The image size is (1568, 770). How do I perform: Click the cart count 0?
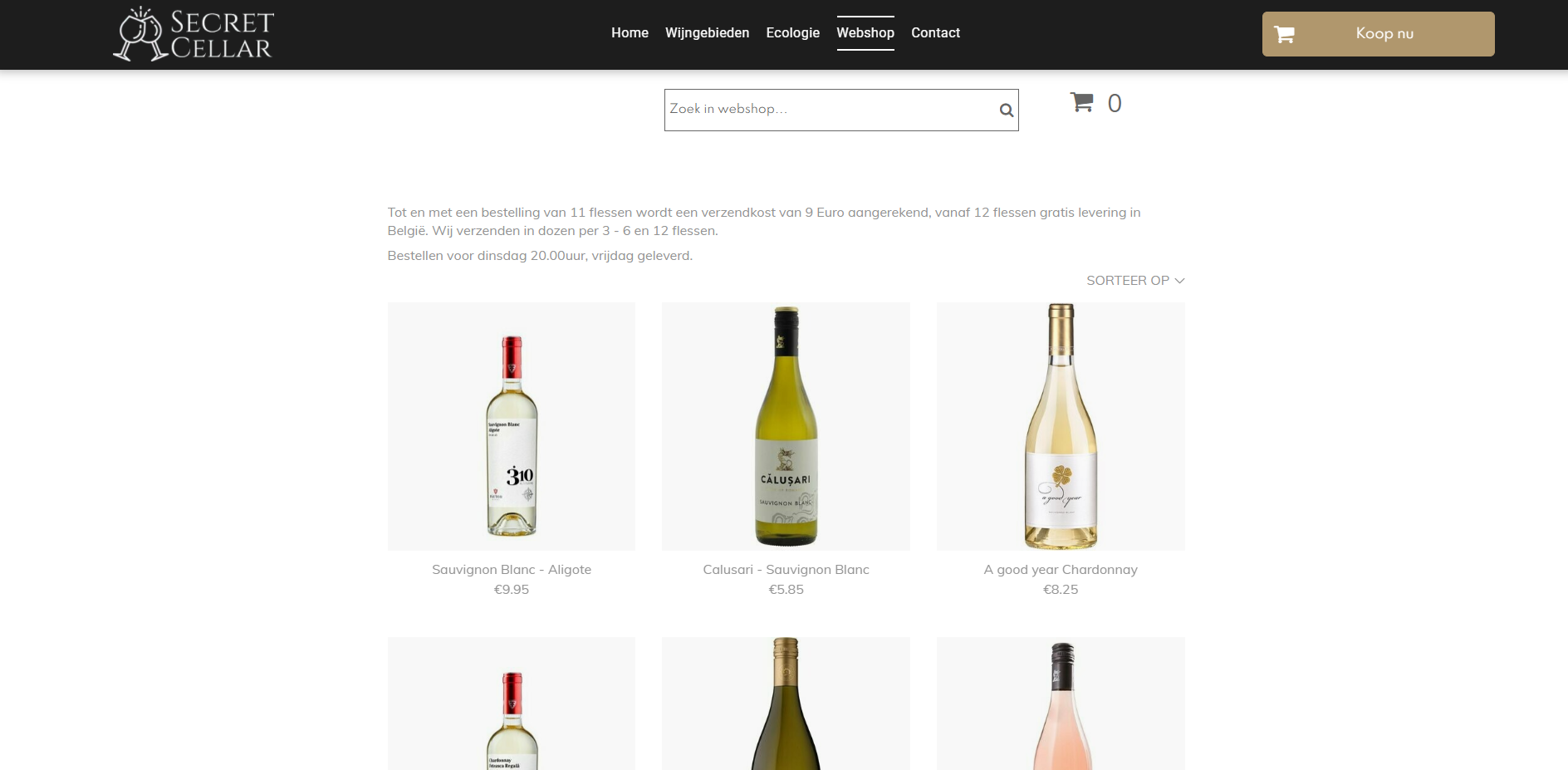coord(1115,103)
